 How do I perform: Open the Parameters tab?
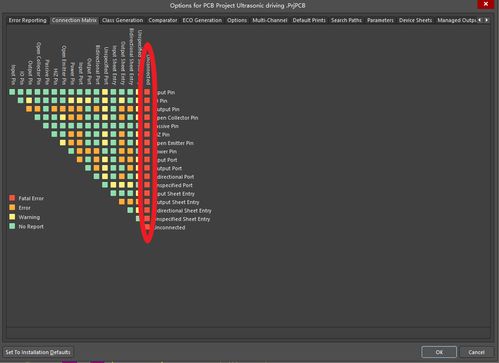point(380,20)
